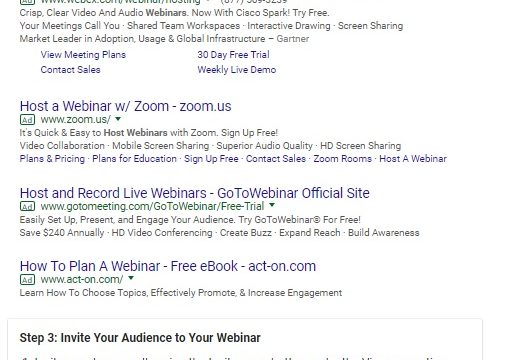Open the Zoom Rooms sitelink
This screenshot has width=507, height=360.
(x=342, y=159)
